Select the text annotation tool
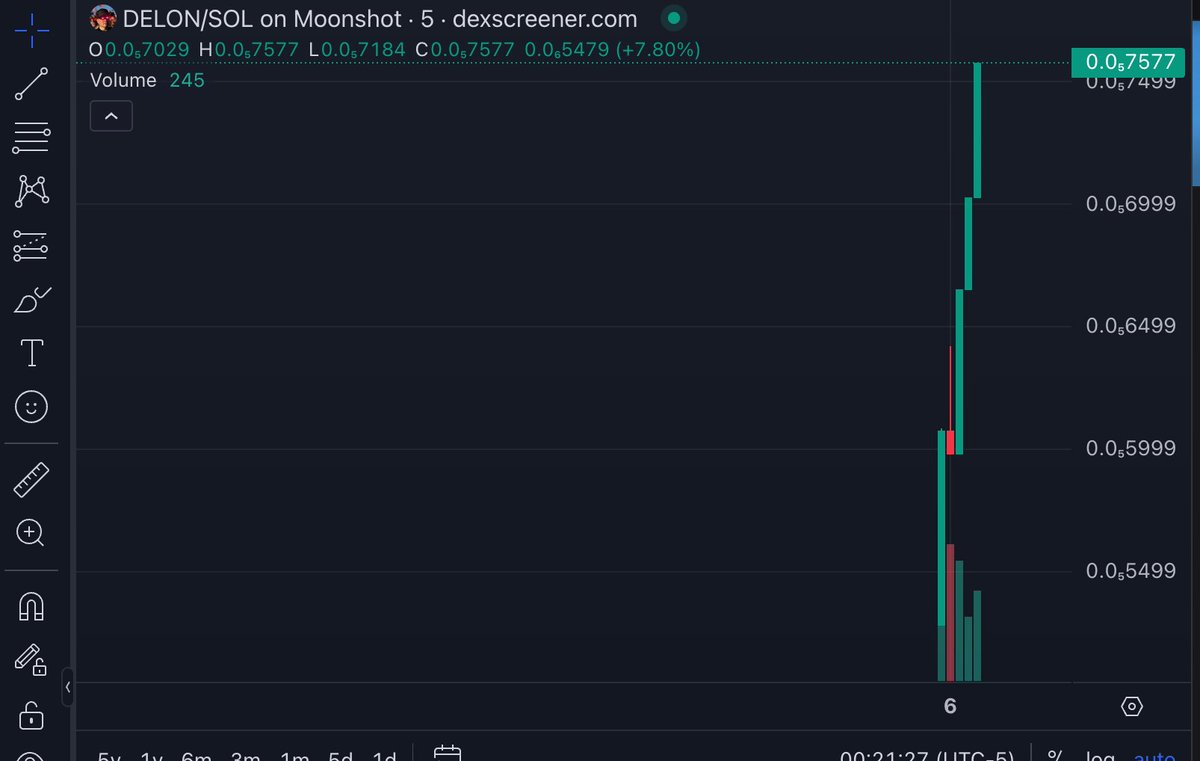 pos(32,353)
